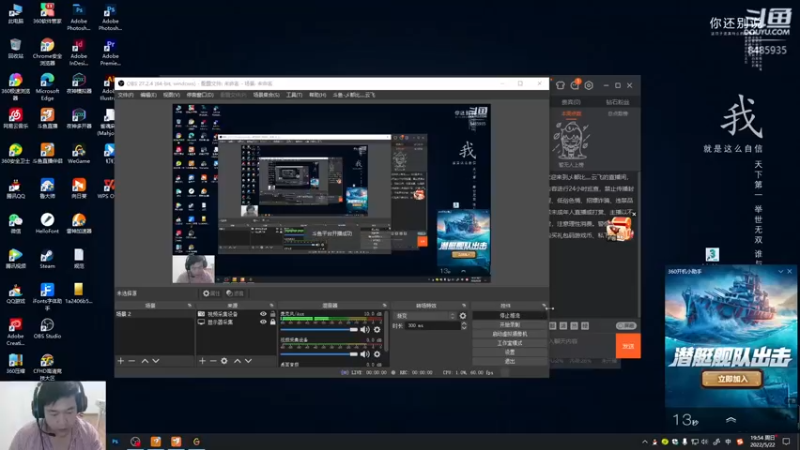
Task: Open the 工具(T) menu in OBS
Action: coord(294,95)
